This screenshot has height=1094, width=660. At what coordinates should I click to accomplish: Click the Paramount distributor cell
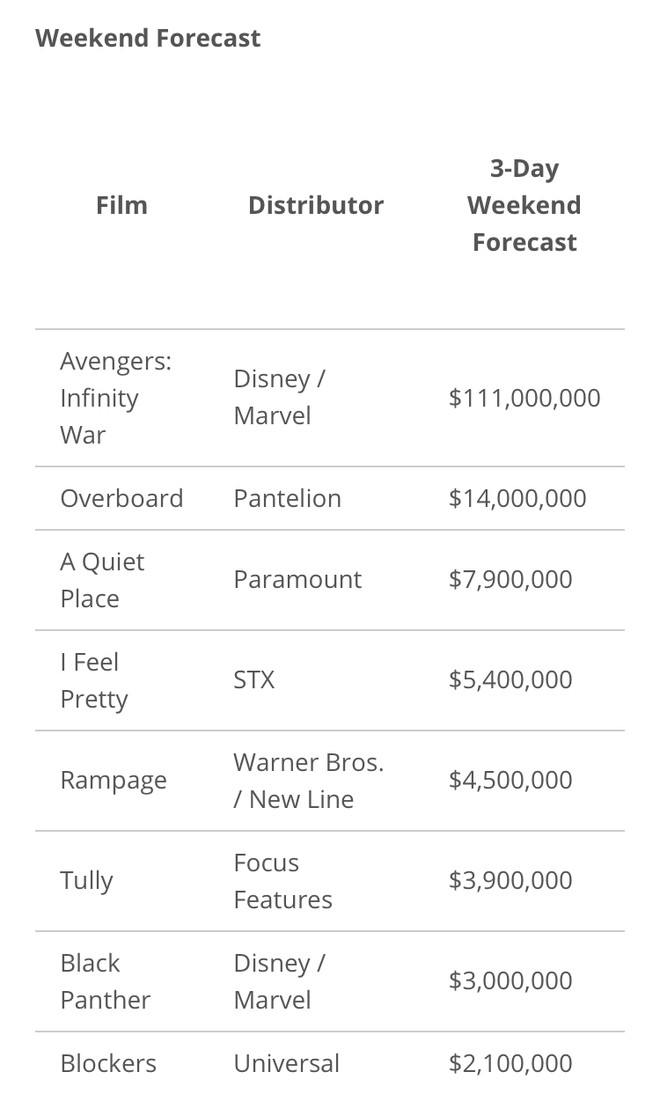click(297, 579)
